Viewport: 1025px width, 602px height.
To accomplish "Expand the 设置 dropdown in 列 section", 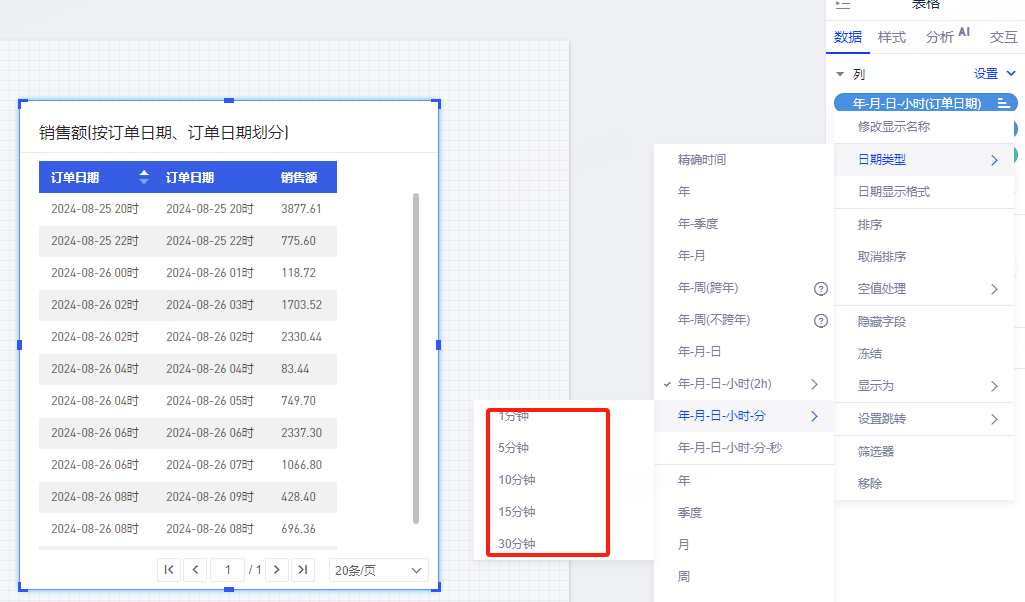I will click(x=995, y=73).
